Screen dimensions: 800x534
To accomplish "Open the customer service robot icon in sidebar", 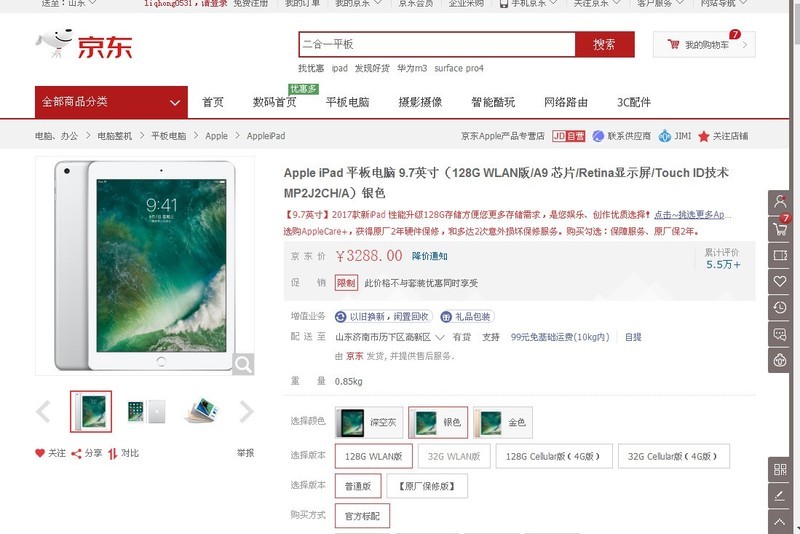I will tap(780, 361).
